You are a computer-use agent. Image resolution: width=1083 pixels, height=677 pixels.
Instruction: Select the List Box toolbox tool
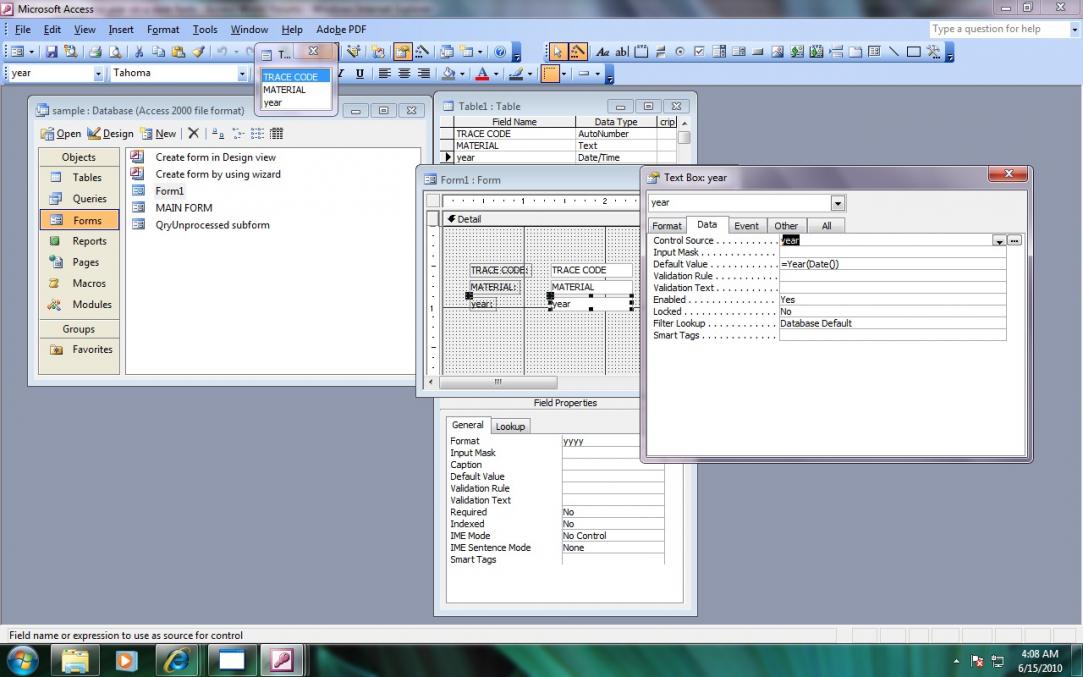tap(738, 52)
